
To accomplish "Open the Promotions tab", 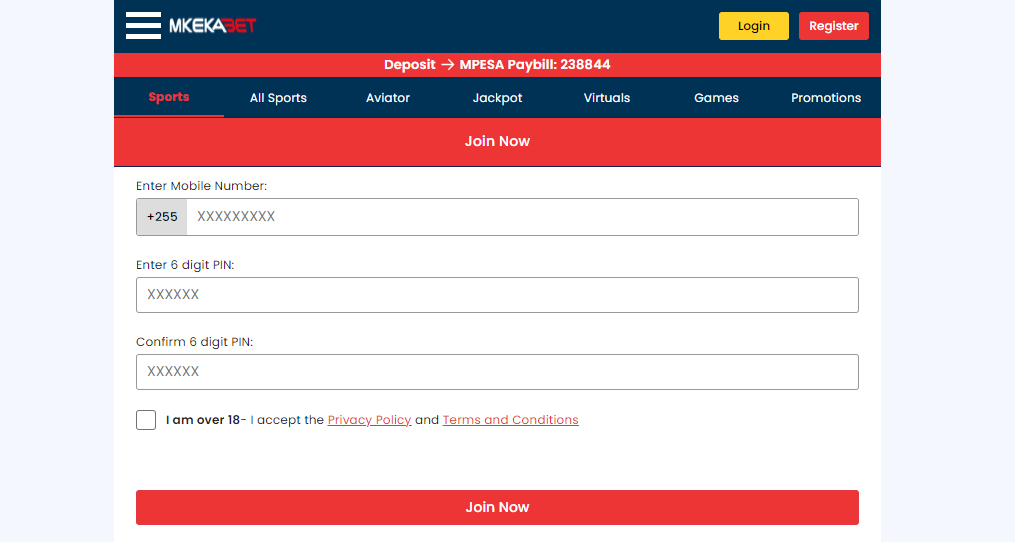I will 826,98.
